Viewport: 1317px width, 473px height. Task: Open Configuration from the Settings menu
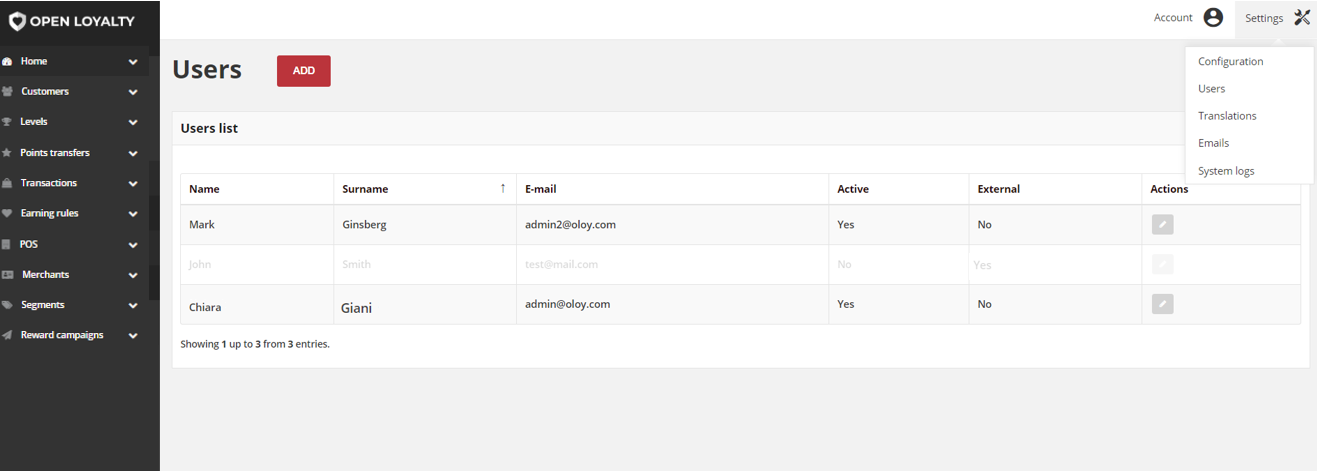[x=1230, y=61]
